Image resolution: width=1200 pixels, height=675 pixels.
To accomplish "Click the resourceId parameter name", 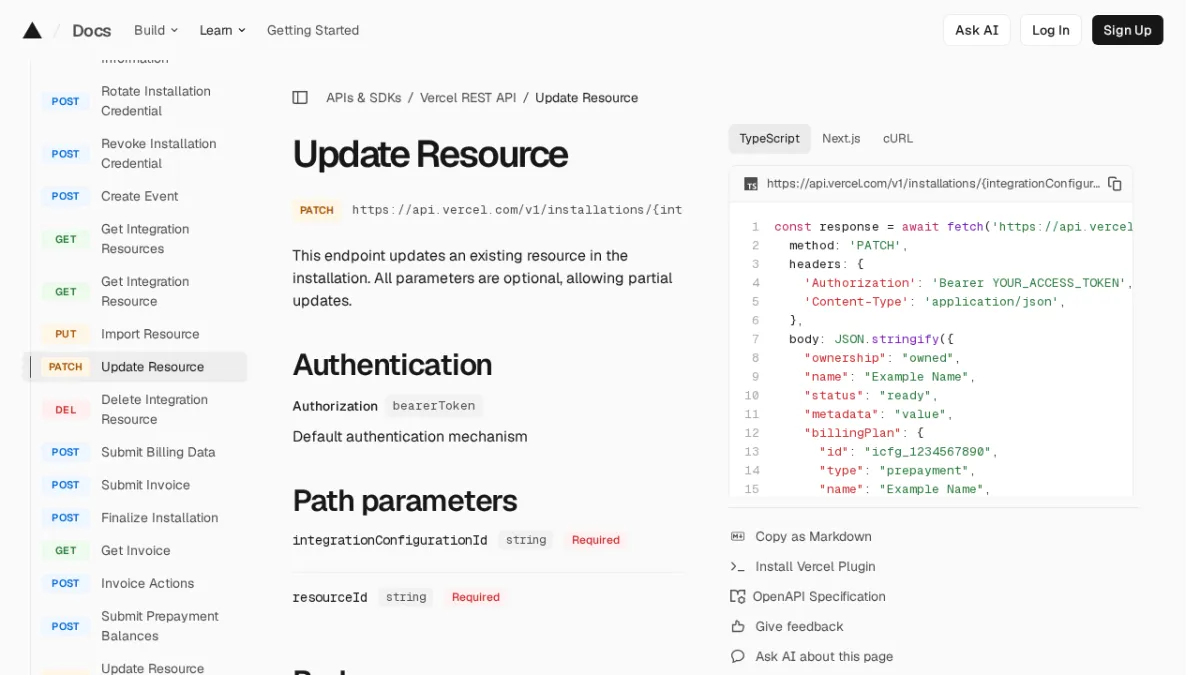I will [x=330, y=597].
